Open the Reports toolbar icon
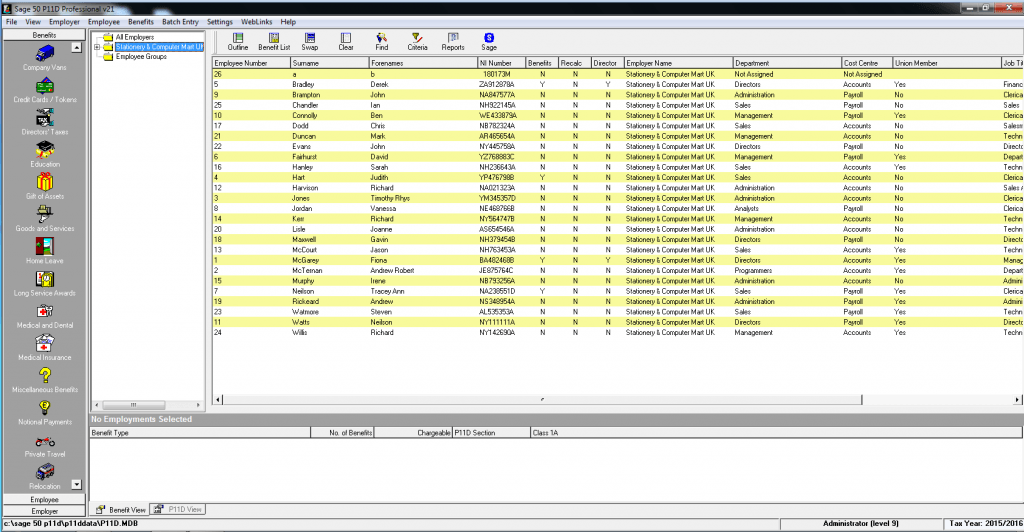This screenshot has width=1024, height=532. pos(453,42)
